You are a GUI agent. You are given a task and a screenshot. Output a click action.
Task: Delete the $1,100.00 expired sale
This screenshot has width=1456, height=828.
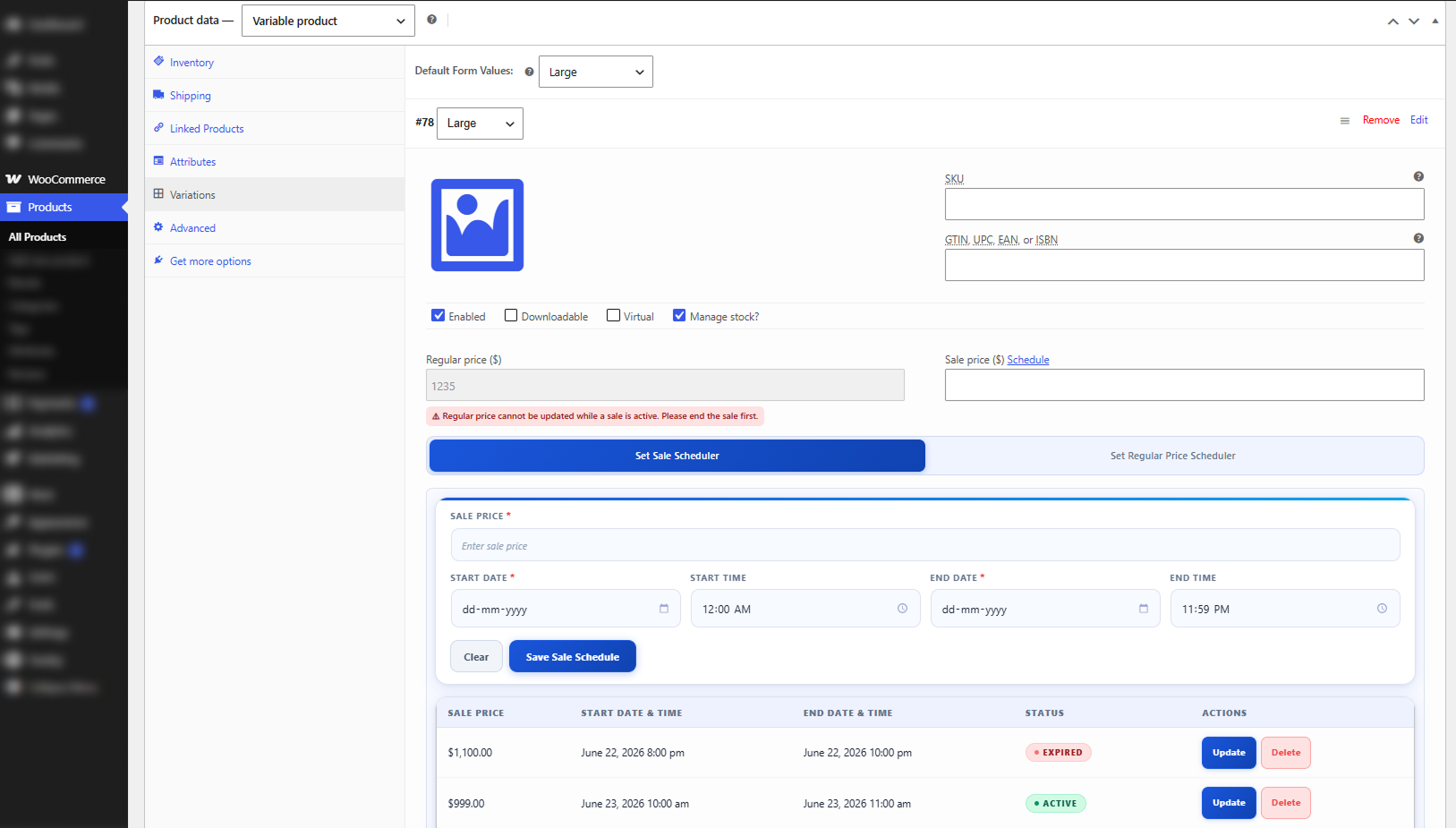click(1286, 753)
